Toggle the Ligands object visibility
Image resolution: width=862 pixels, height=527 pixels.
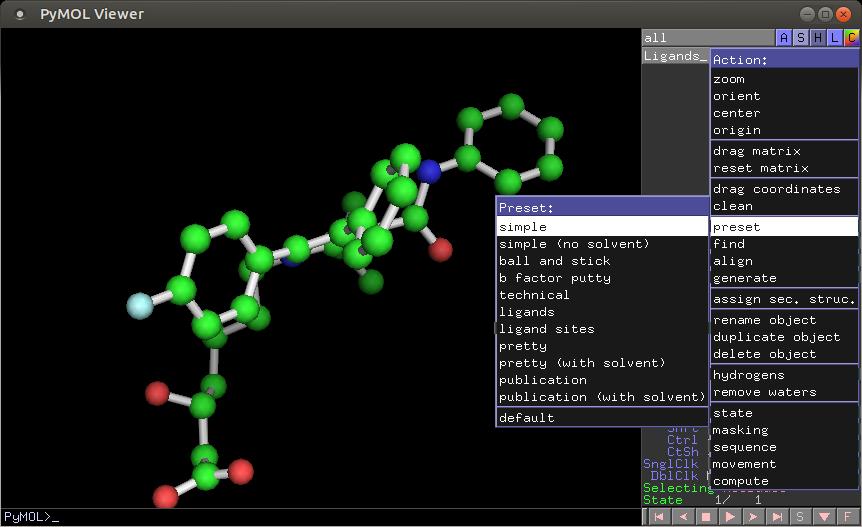(x=675, y=56)
